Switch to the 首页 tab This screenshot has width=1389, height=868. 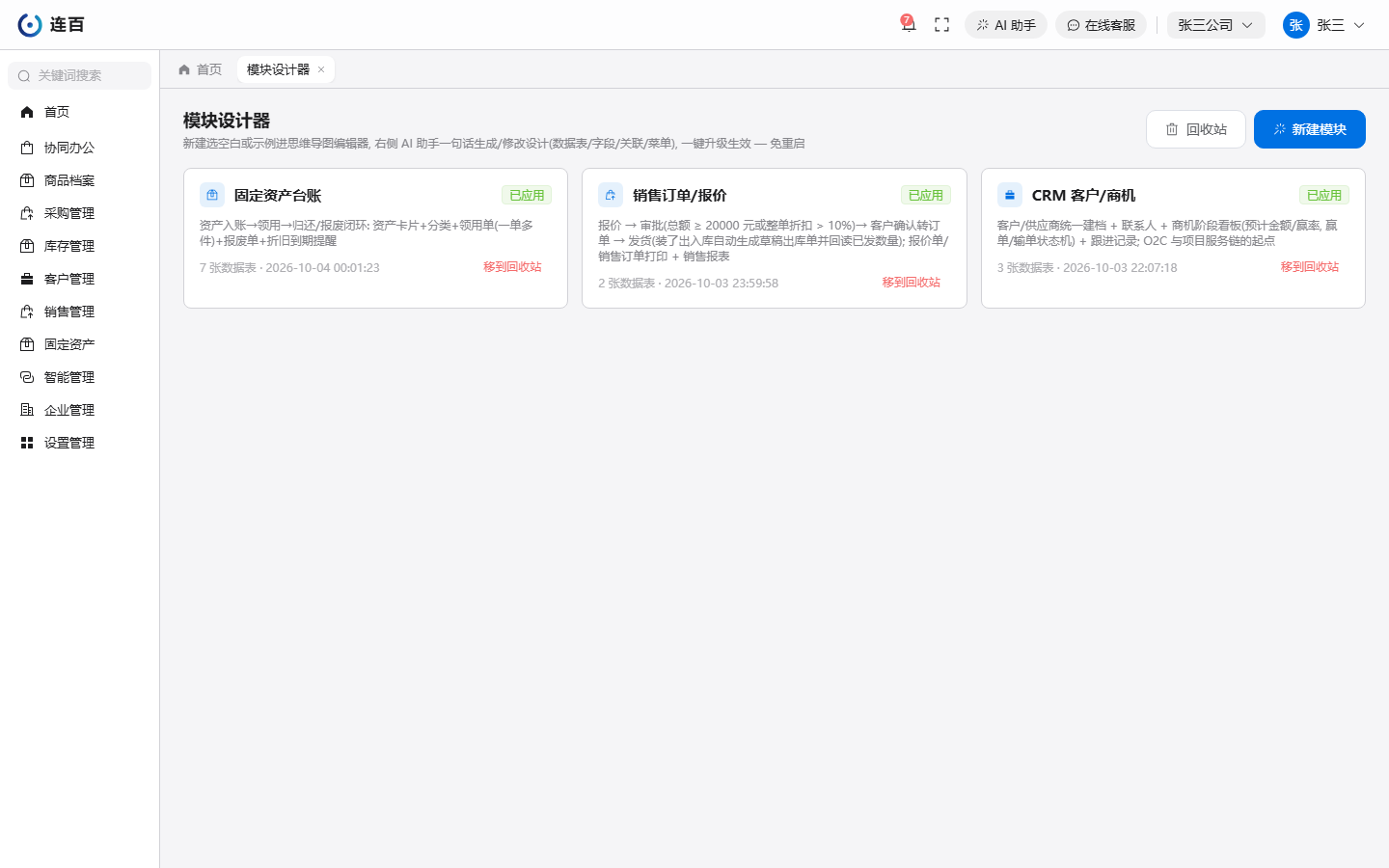point(201,69)
